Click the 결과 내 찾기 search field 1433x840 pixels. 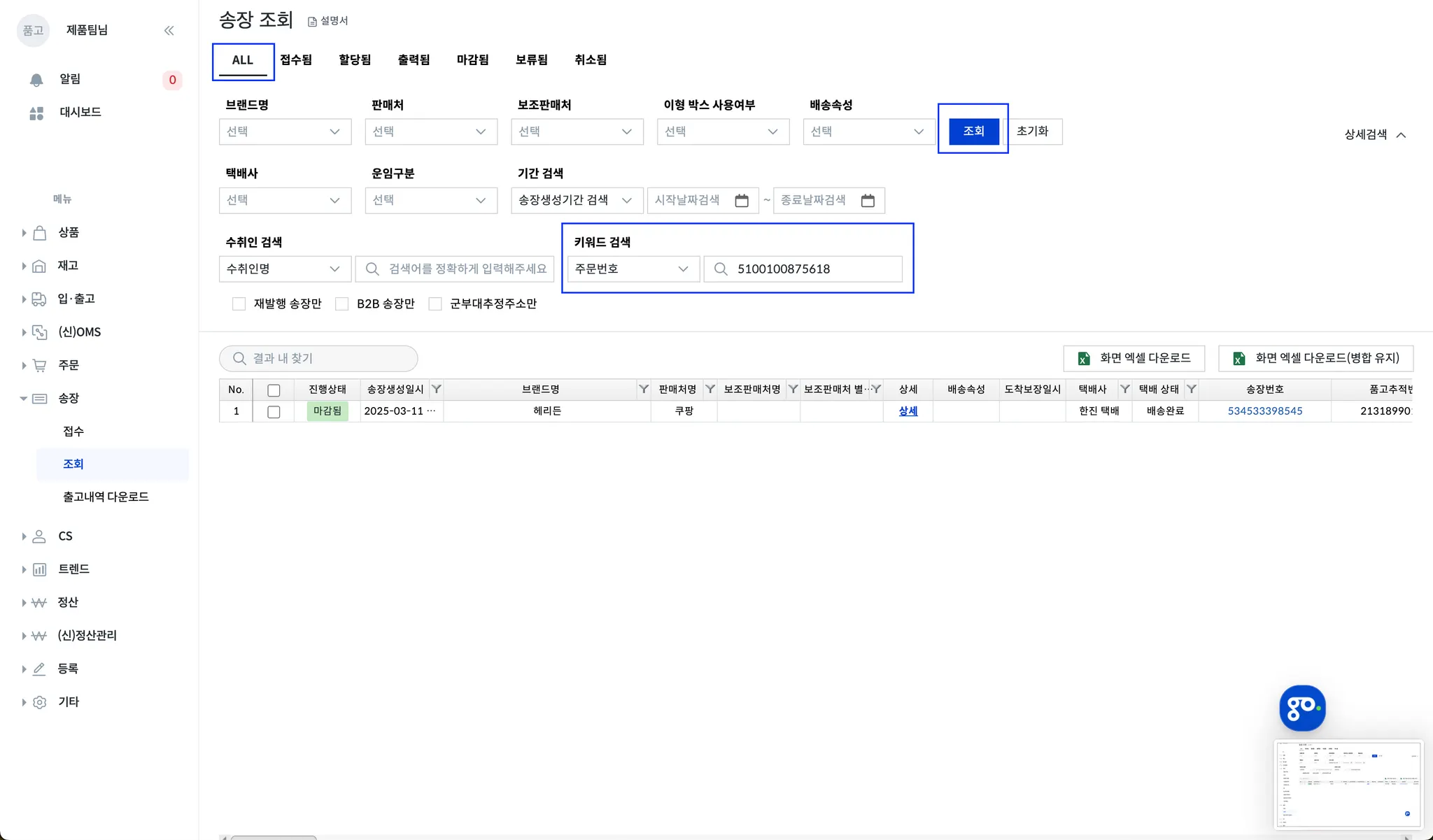point(319,358)
